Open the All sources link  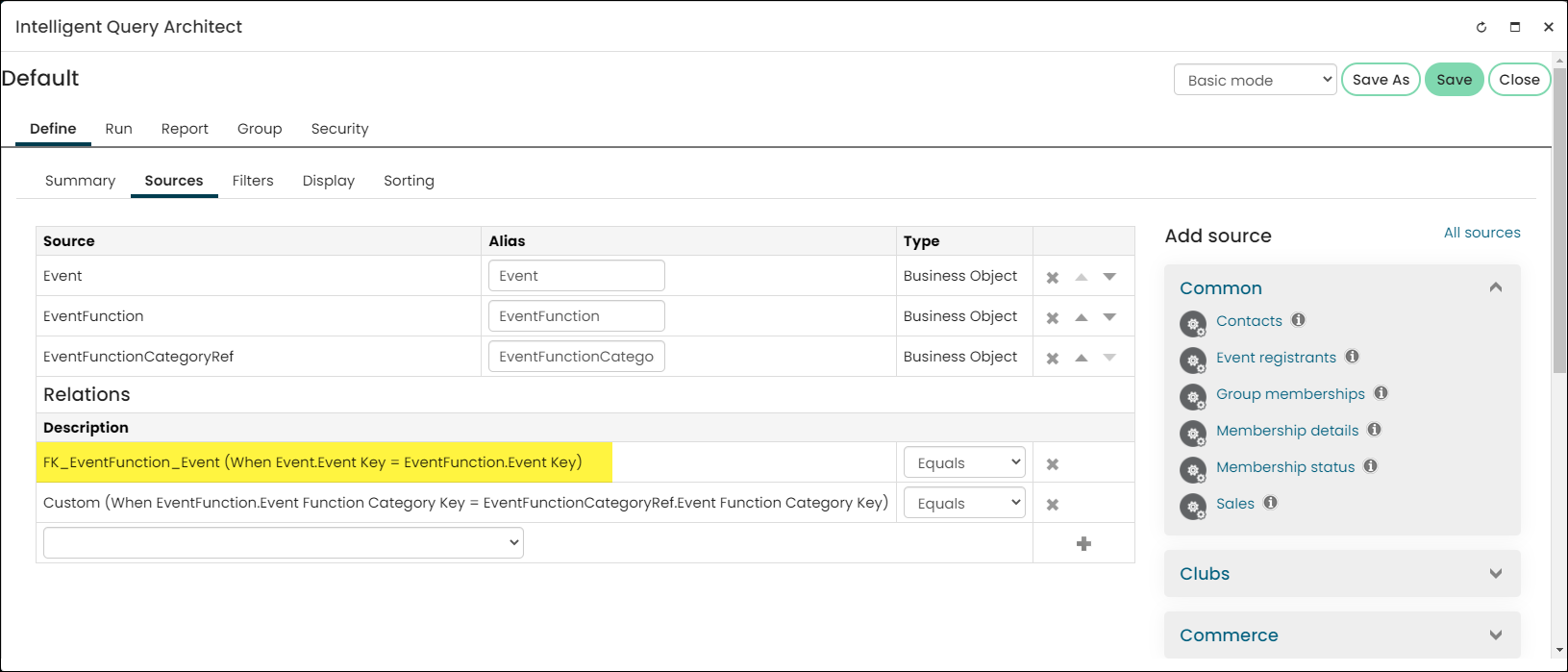pos(1482,233)
